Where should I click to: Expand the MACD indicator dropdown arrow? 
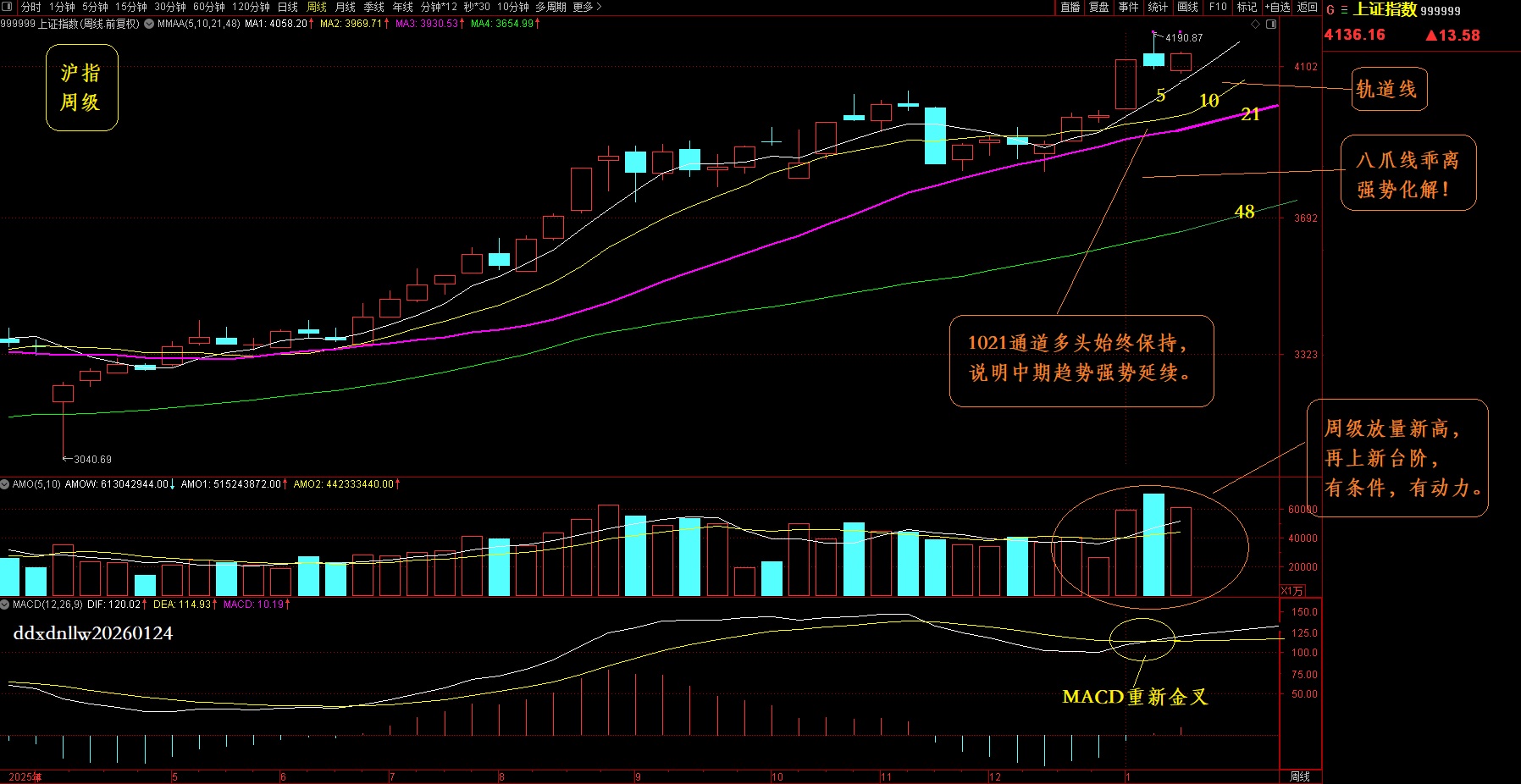coord(5,605)
